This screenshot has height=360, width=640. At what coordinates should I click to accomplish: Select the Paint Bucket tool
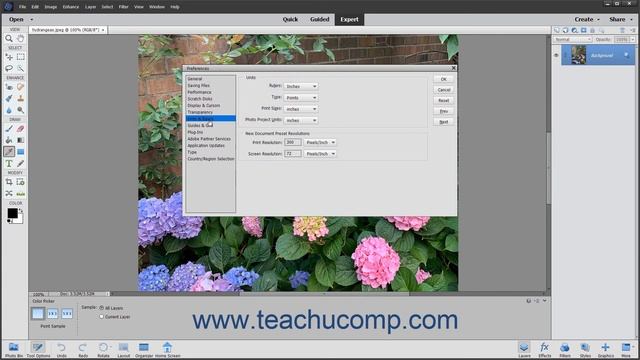point(9,140)
